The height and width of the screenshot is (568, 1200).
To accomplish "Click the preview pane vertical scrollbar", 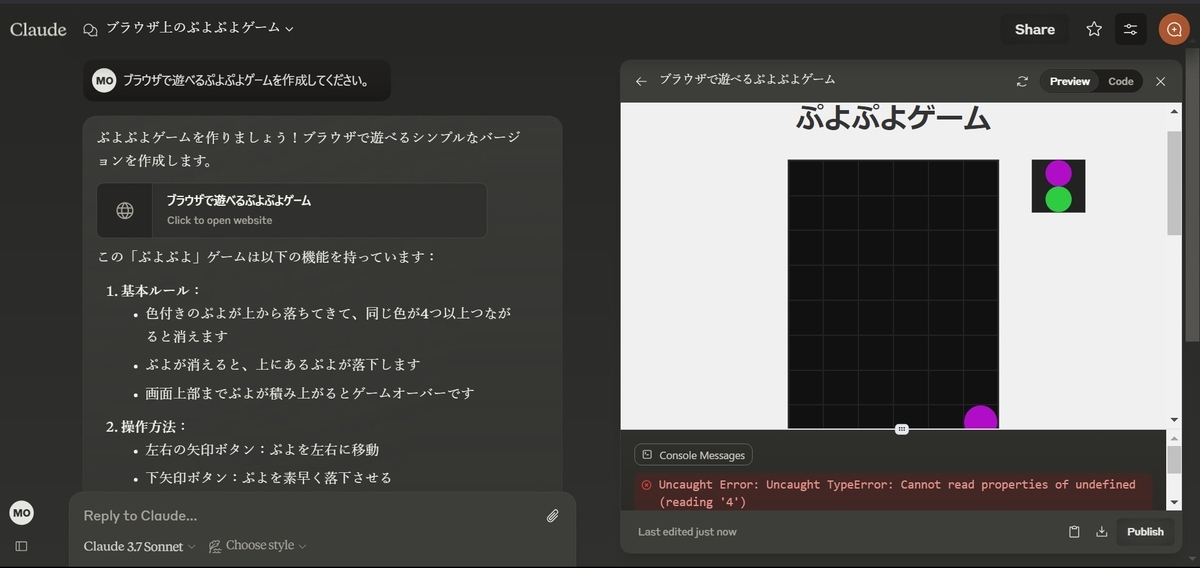I will [1174, 182].
